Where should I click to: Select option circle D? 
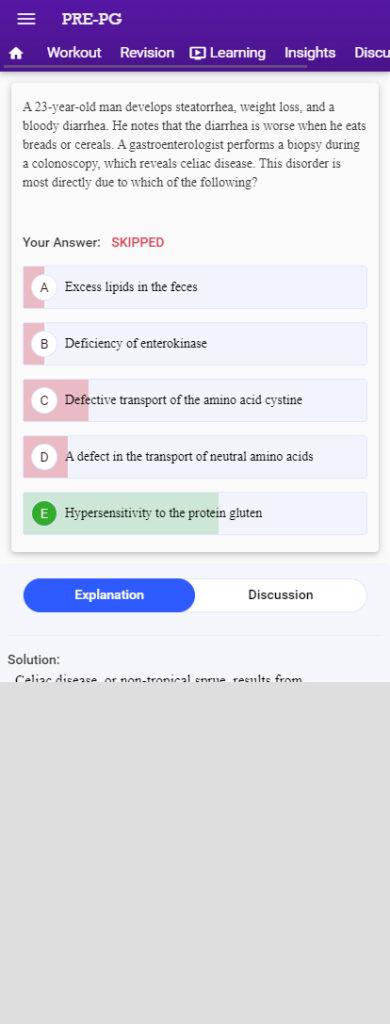point(44,456)
